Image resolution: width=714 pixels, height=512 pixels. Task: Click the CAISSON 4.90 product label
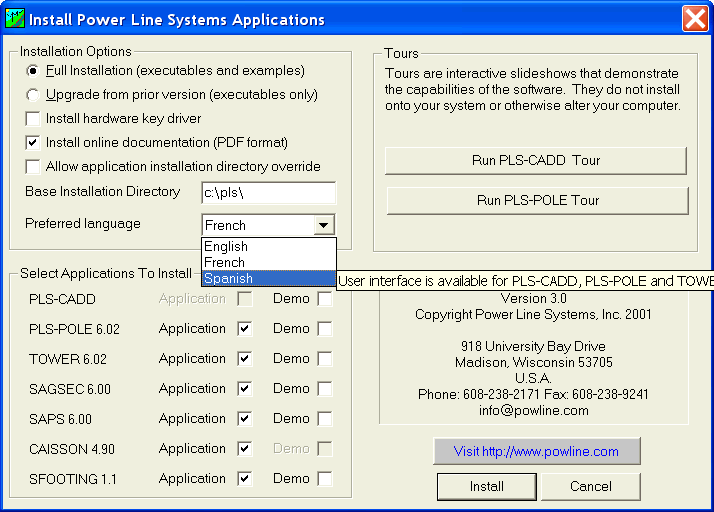72,449
